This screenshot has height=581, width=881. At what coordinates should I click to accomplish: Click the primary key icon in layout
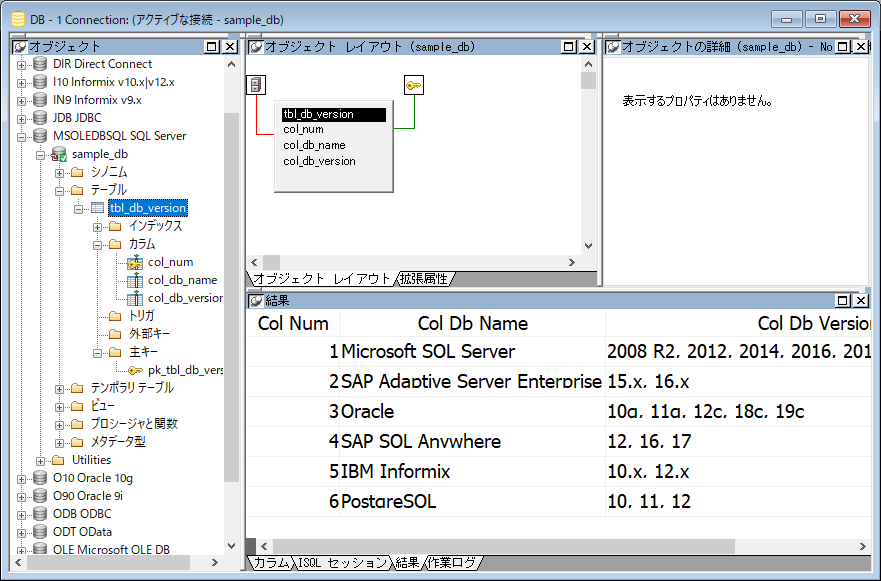click(x=414, y=86)
